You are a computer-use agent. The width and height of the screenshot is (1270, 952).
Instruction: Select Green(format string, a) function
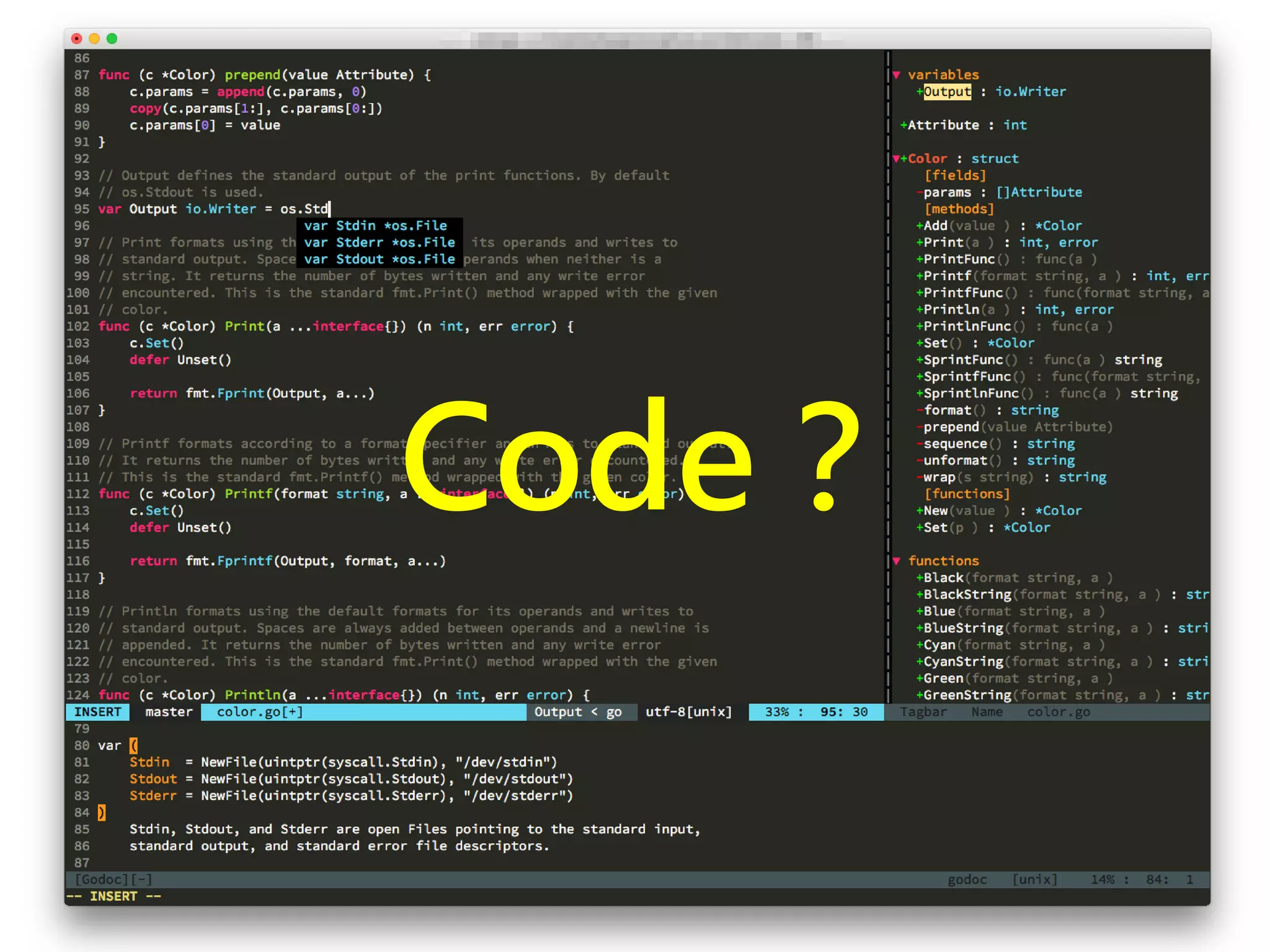coord(1015,678)
